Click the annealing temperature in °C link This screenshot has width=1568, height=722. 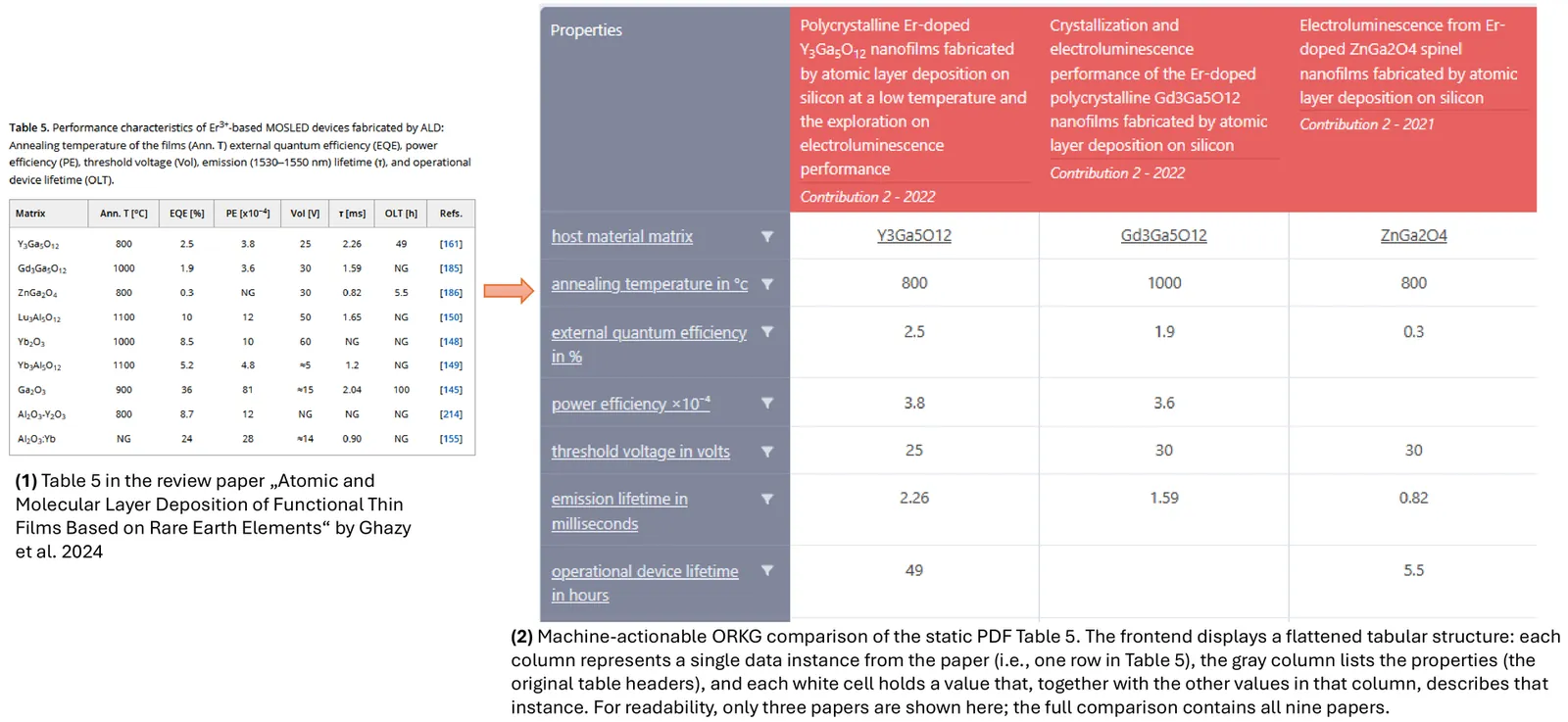(x=649, y=284)
